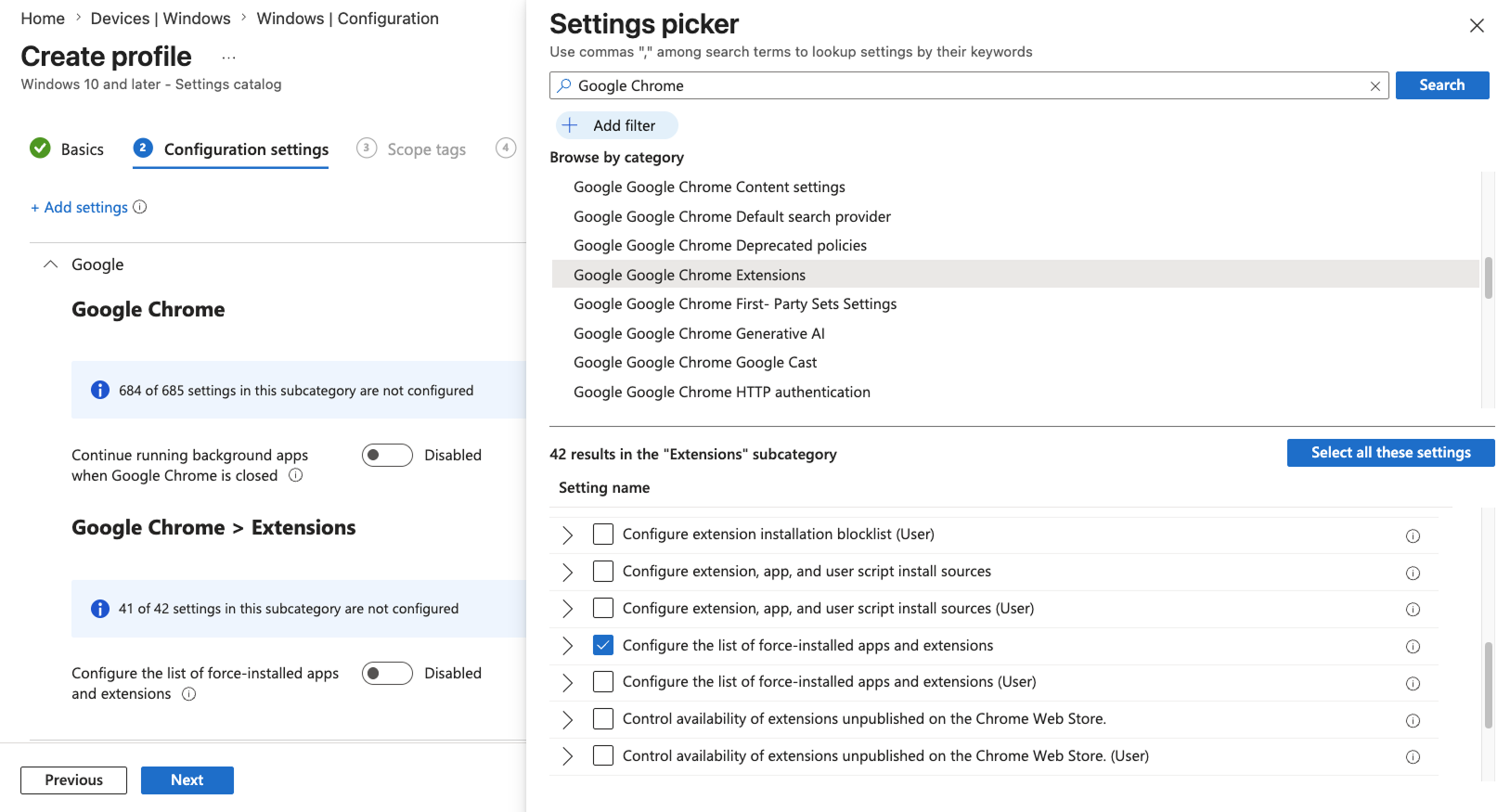Click the results list scrollbar thumb
Image resolution: width=1510 pixels, height=812 pixels.
point(1489,685)
